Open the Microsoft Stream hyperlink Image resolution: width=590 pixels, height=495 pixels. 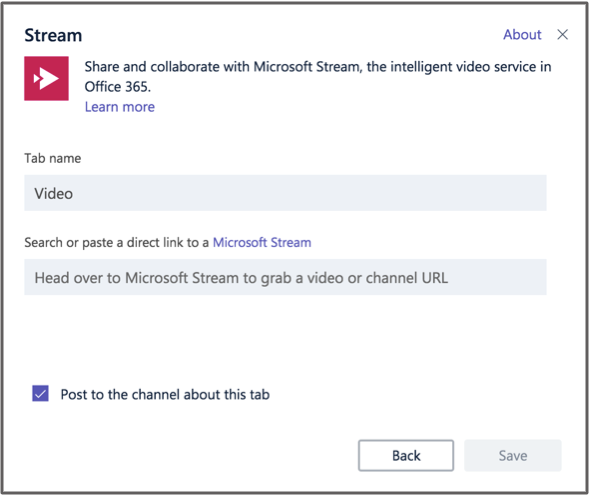point(262,242)
